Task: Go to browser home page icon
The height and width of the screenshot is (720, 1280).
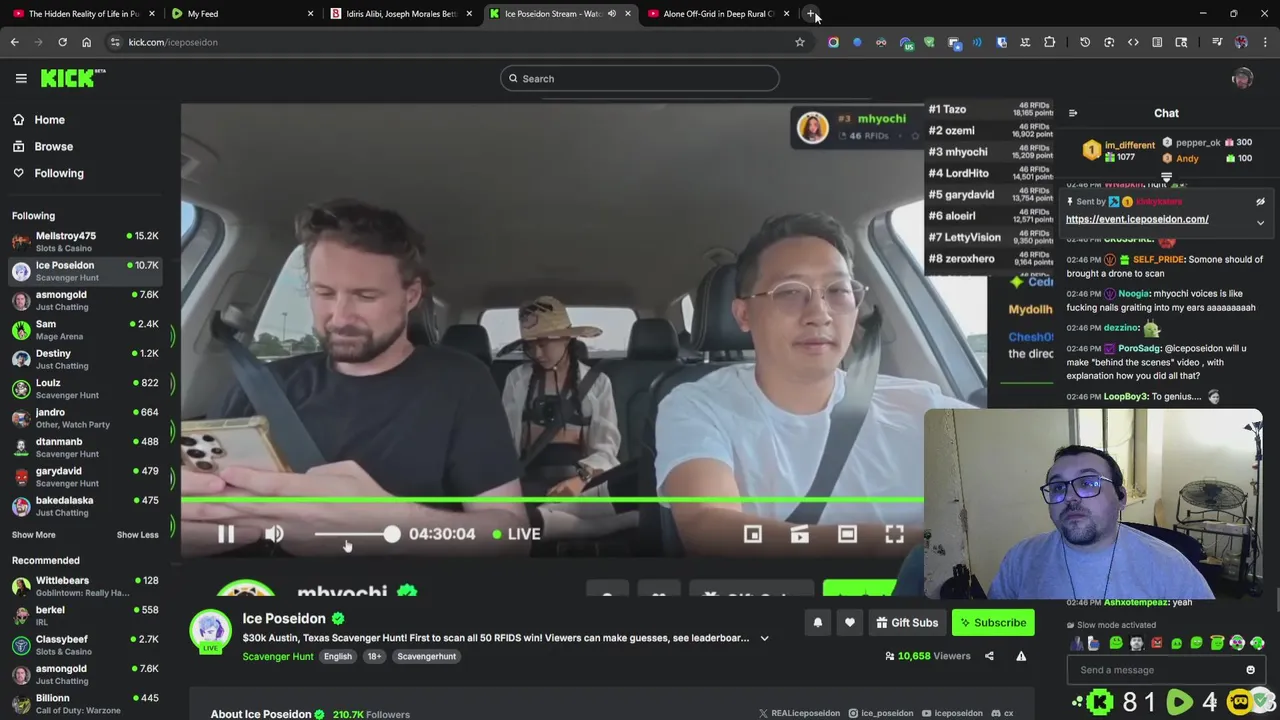Action: (x=86, y=42)
